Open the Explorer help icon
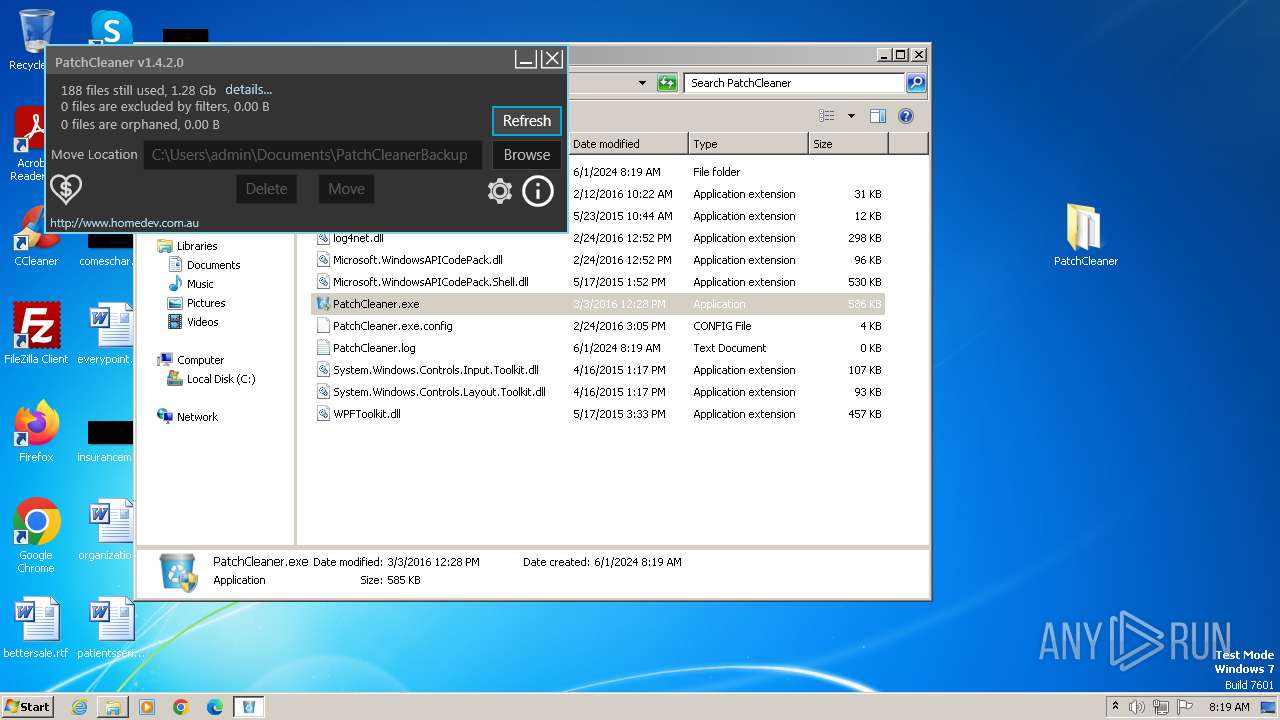This screenshot has width=1280, height=720. point(906,116)
